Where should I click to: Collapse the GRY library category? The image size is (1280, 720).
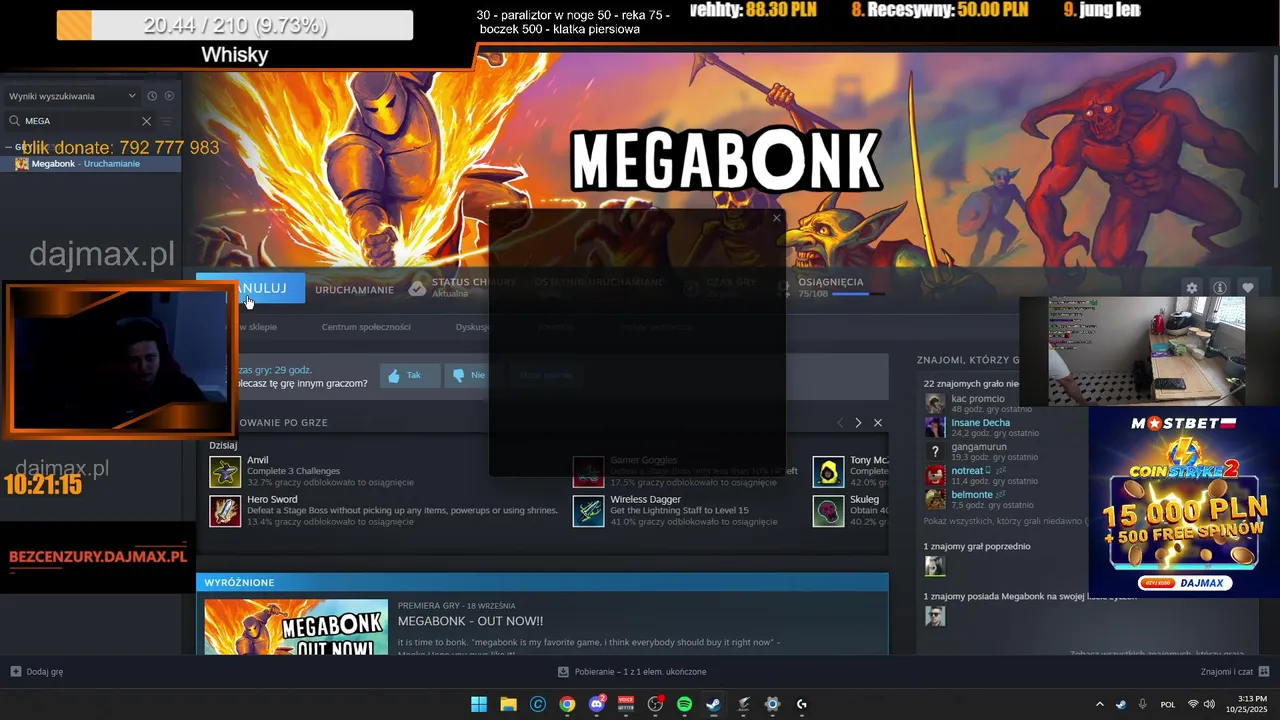coord(11,147)
